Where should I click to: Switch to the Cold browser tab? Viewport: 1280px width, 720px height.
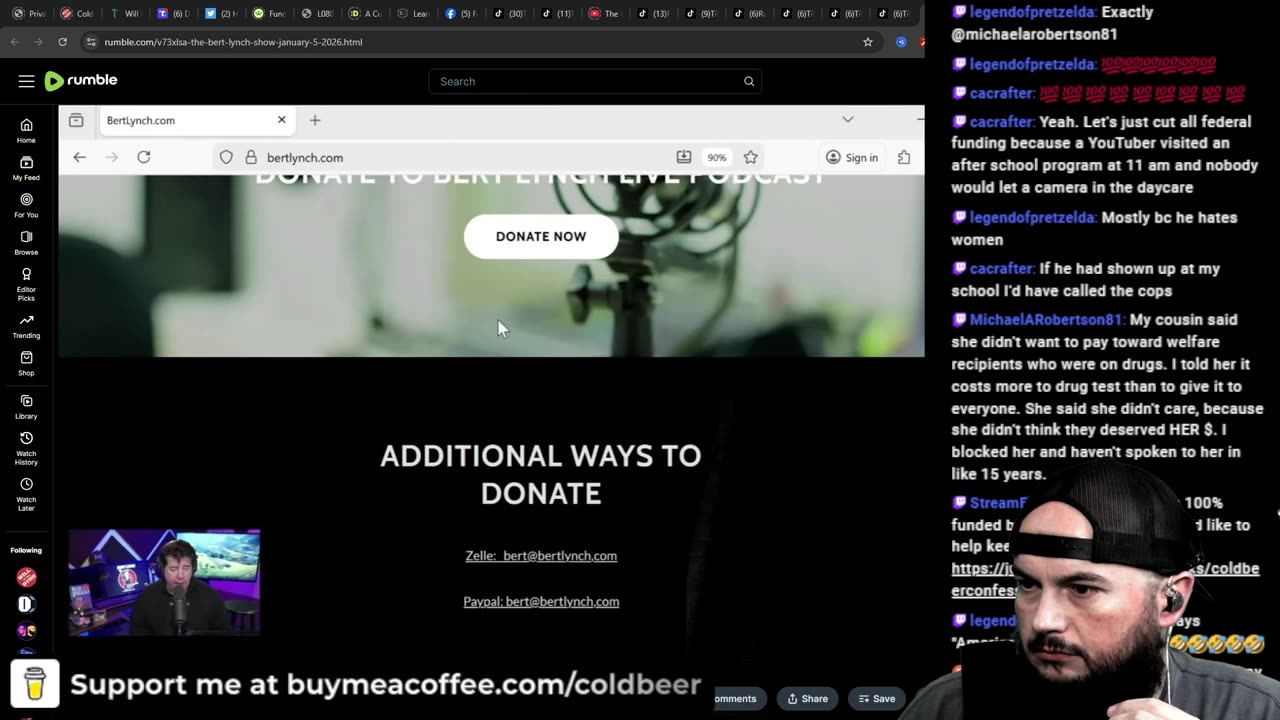(x=77, y=13)
